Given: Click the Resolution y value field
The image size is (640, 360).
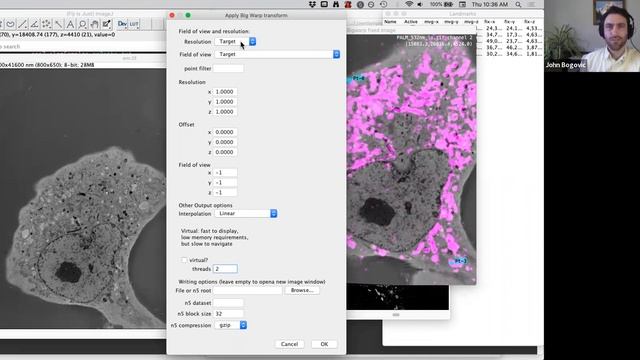Looking at the screenshot, I should pos(225,102).
